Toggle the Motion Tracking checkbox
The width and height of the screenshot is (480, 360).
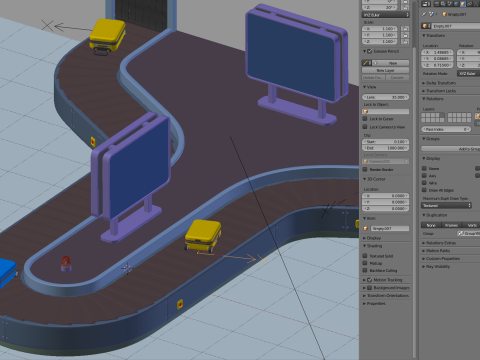370,280
